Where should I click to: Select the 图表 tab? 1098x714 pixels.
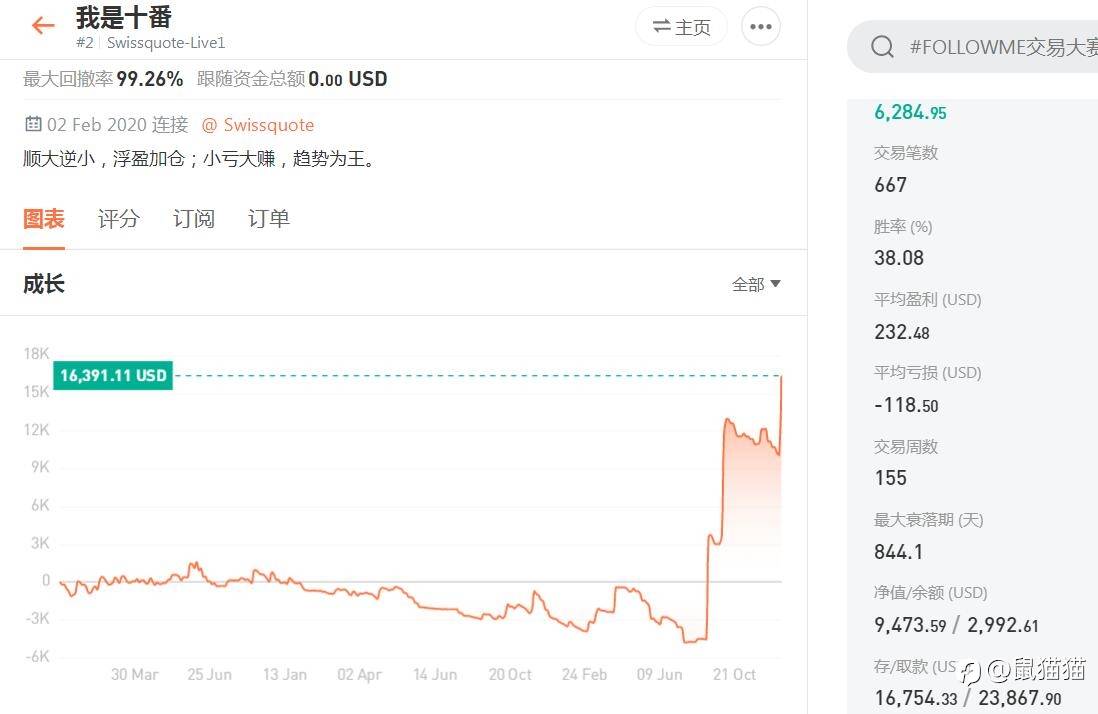44,219
